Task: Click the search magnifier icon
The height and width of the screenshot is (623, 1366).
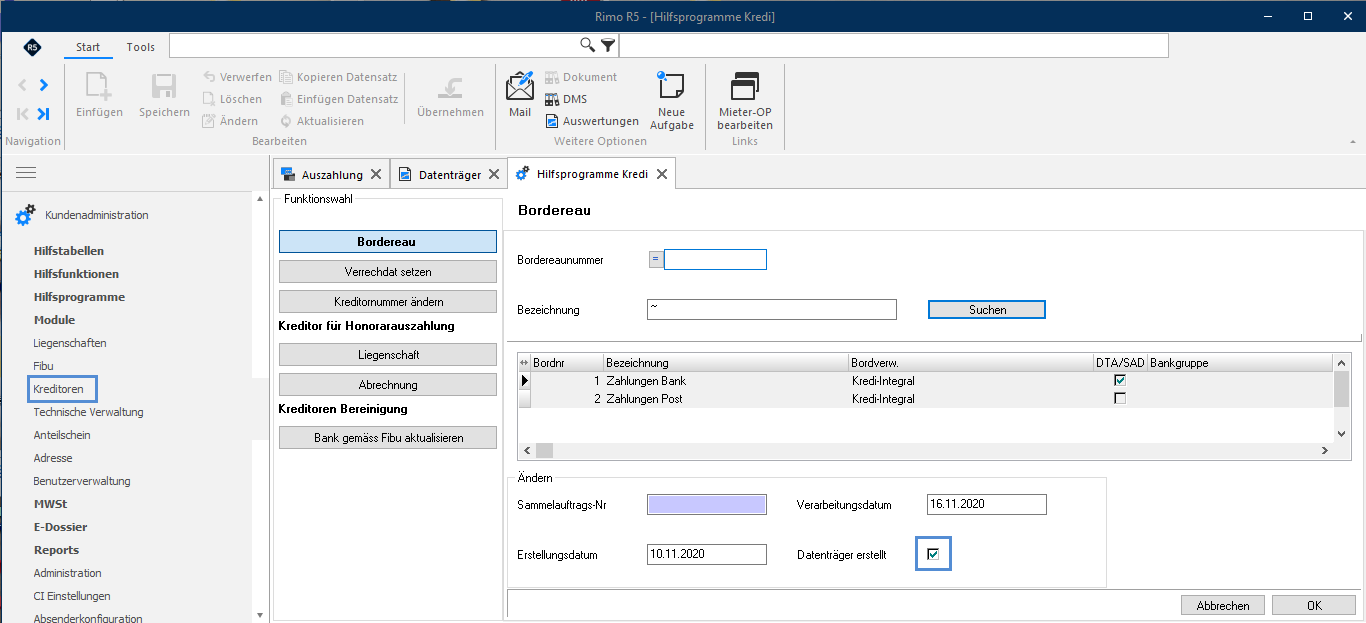Action: [x=588, y=45]
